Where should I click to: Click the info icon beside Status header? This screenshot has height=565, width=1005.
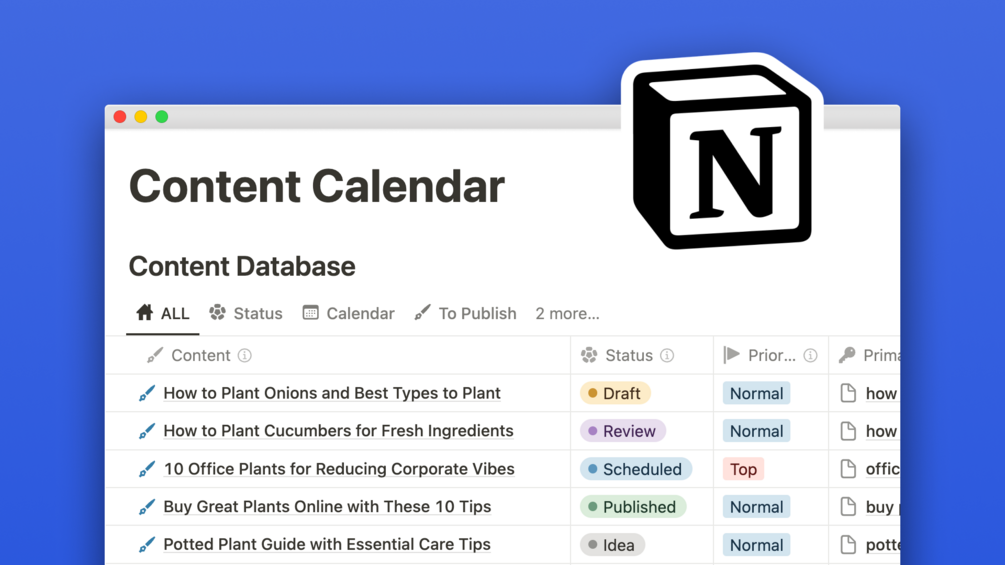click(x=667, y=356)
